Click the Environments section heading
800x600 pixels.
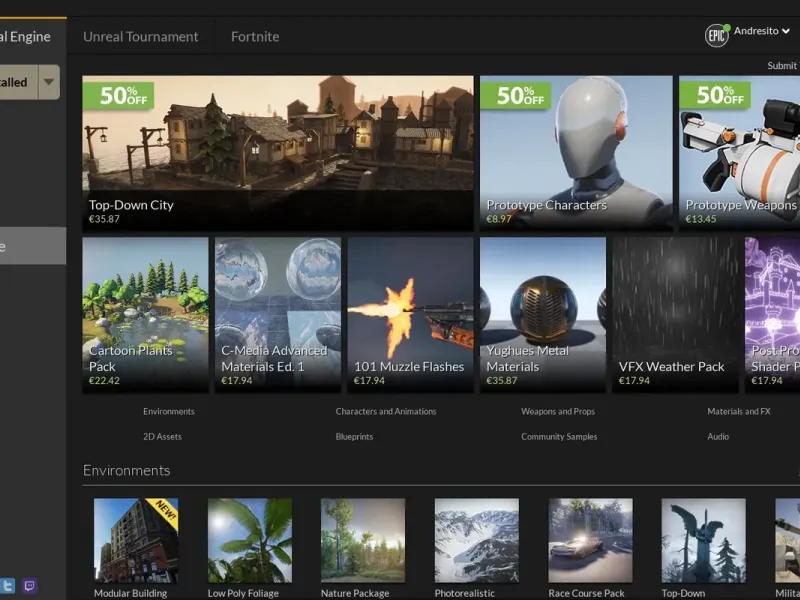(127, 470)
